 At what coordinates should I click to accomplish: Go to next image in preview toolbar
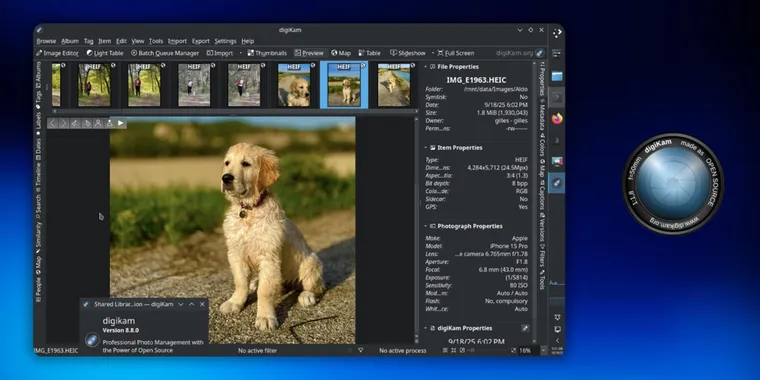pyautogui.click(x=63, y=124)
